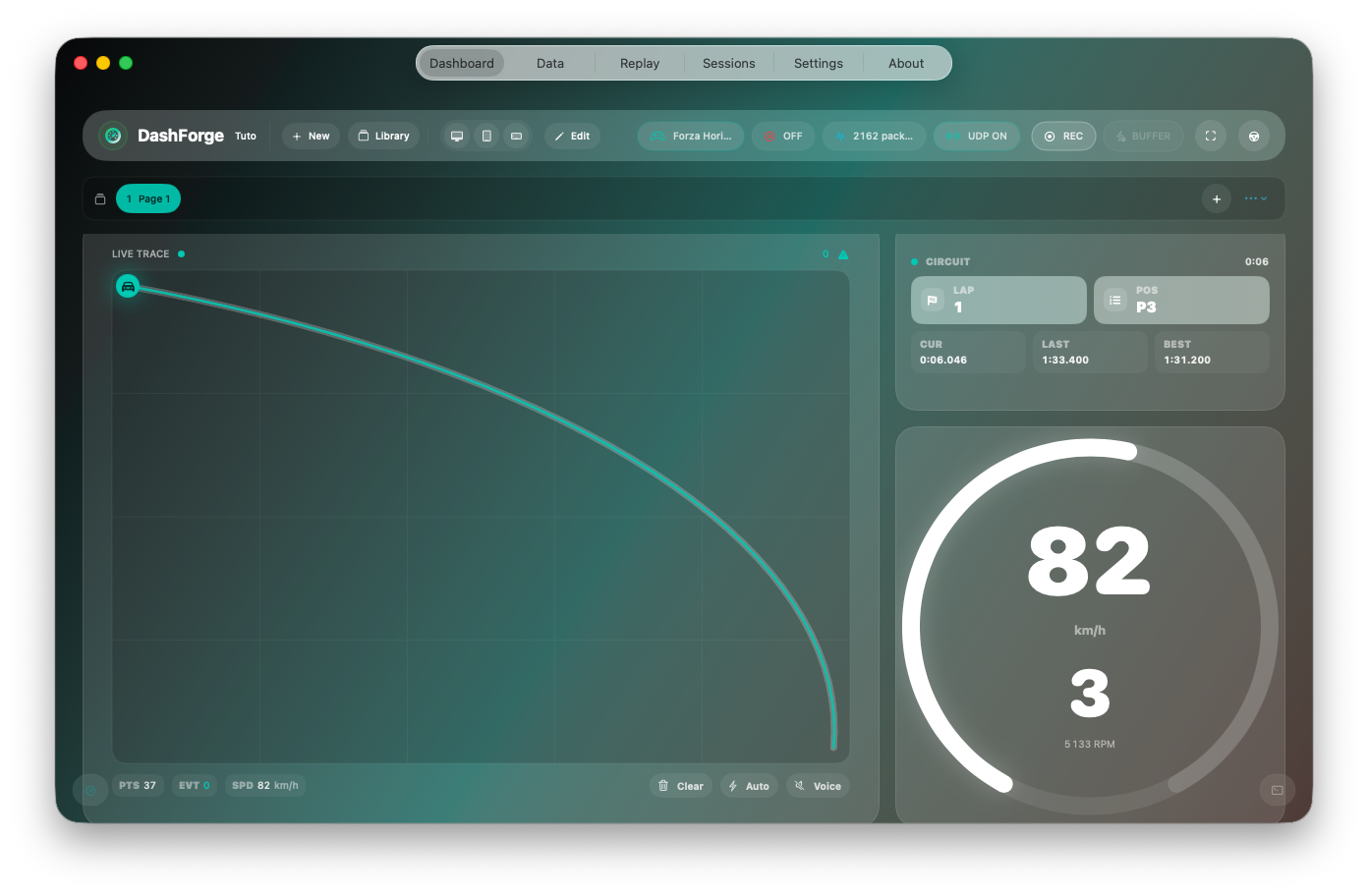This screenshot has height=896, width=1368.
Task: Open the Library button
Action: pos(383,136)
